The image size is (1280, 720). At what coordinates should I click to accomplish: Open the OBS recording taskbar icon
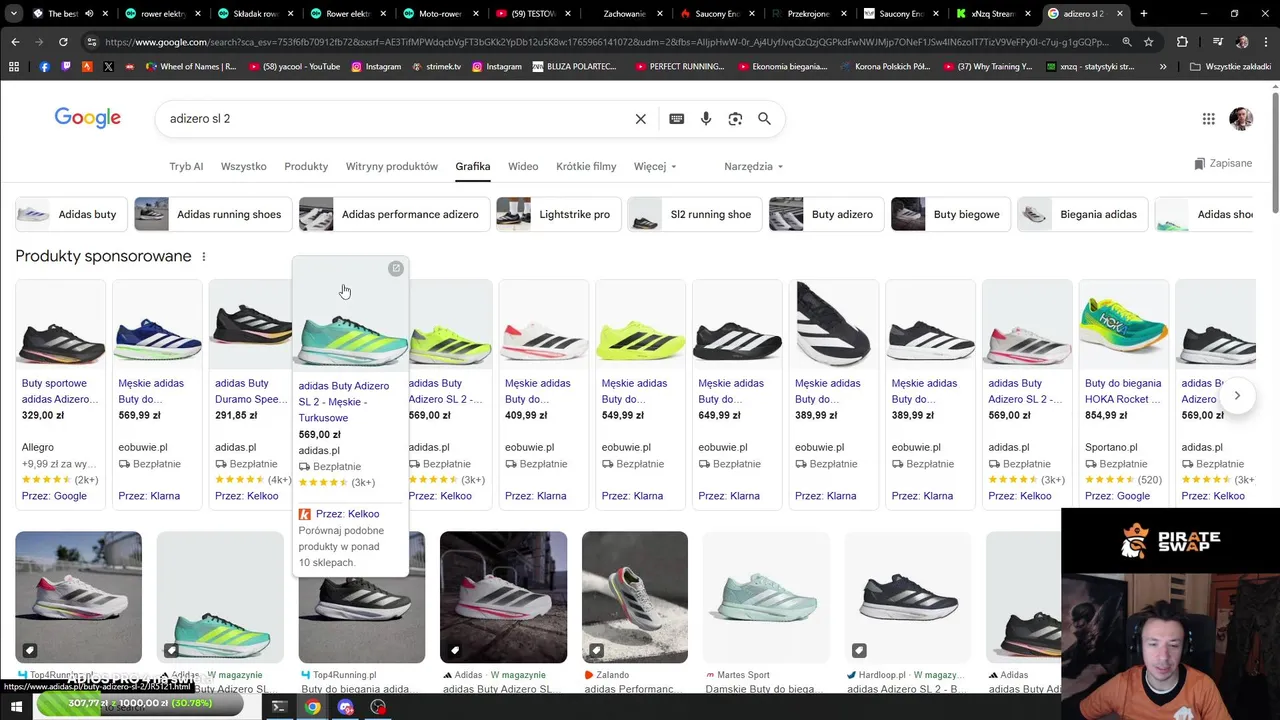click(x=378, y=706)
